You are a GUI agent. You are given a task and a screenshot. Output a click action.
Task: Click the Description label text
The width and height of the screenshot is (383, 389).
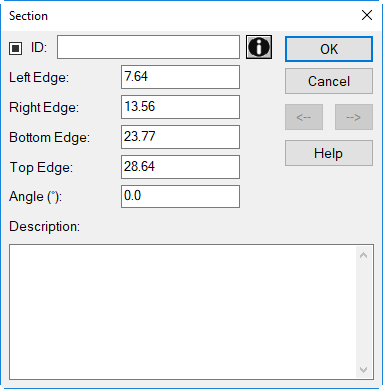pyautogui.click(x=44, y=227)
